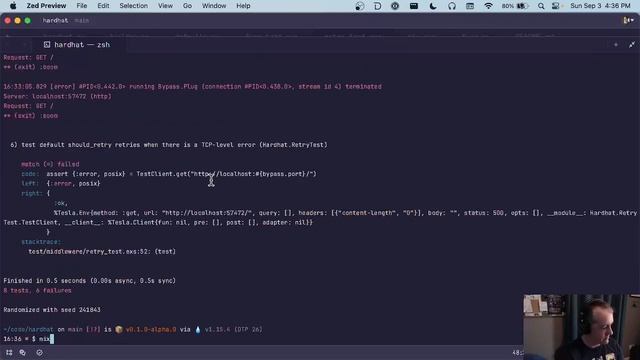Open Spotlight search from the menu bar
This screenshot has height=360, width=640.
[x=541, y=6]
